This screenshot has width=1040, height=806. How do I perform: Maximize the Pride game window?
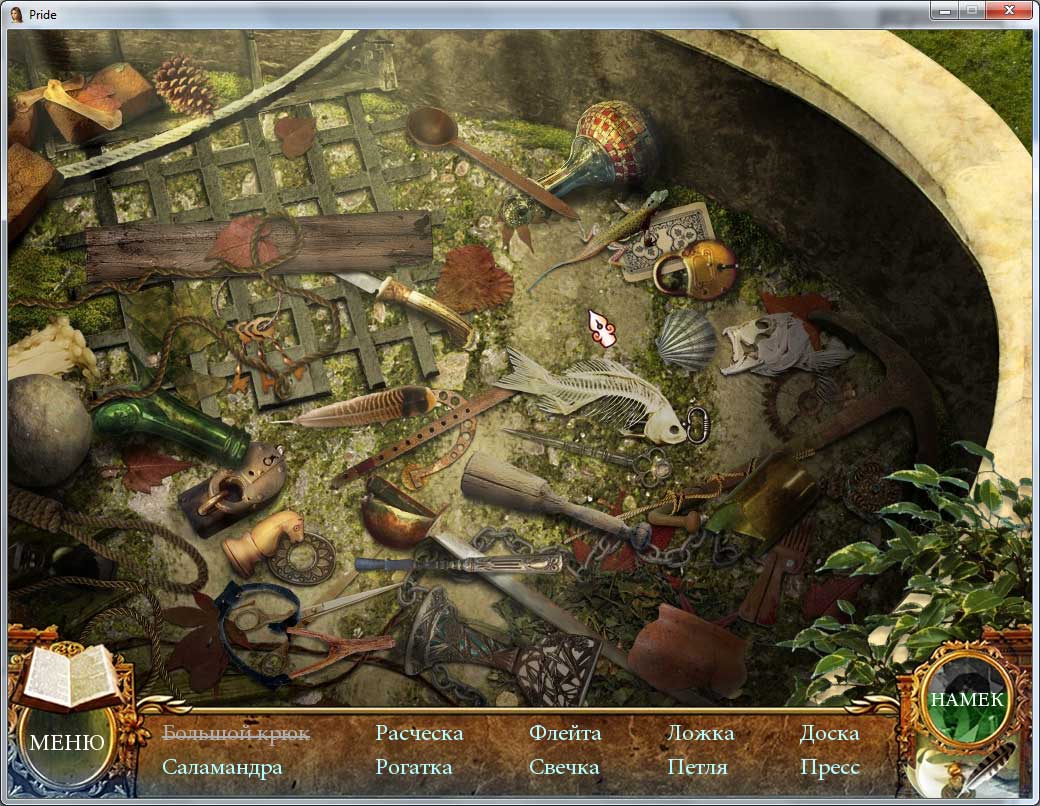pyautogui.click(x=970, y=10)
